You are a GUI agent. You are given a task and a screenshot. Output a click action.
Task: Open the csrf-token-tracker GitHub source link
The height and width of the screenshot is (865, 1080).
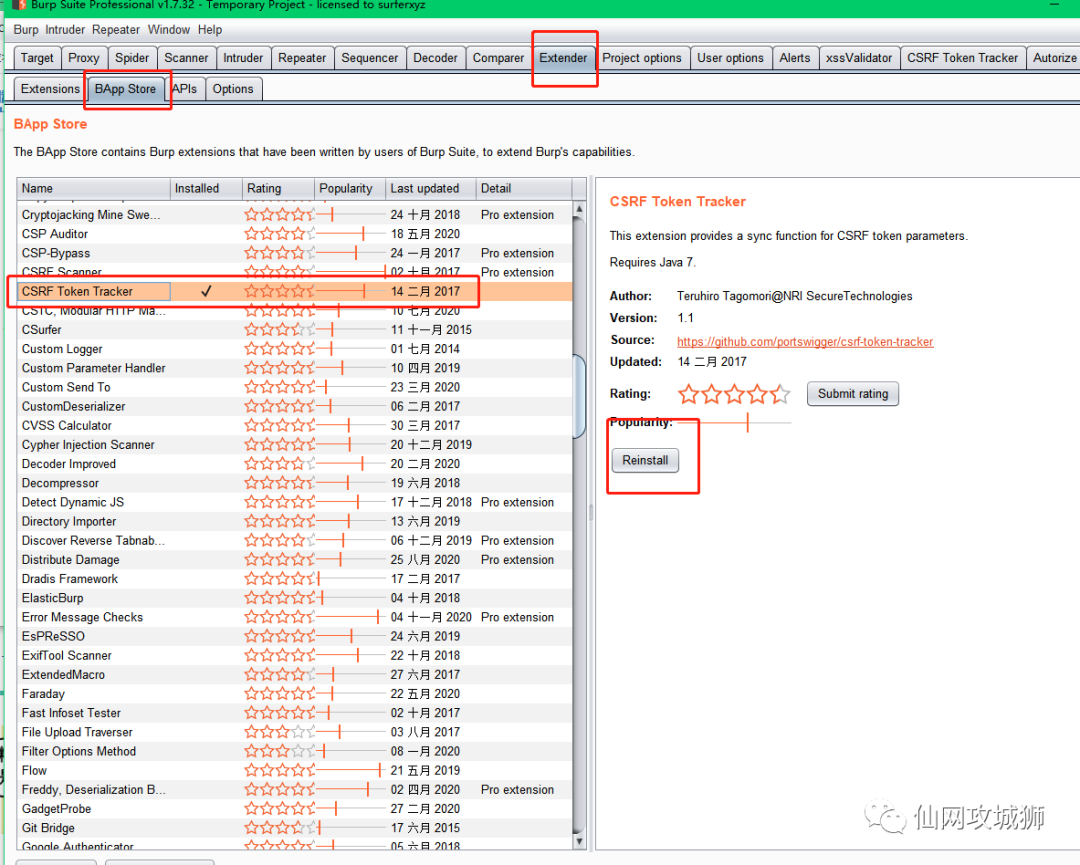pos(805,341)
